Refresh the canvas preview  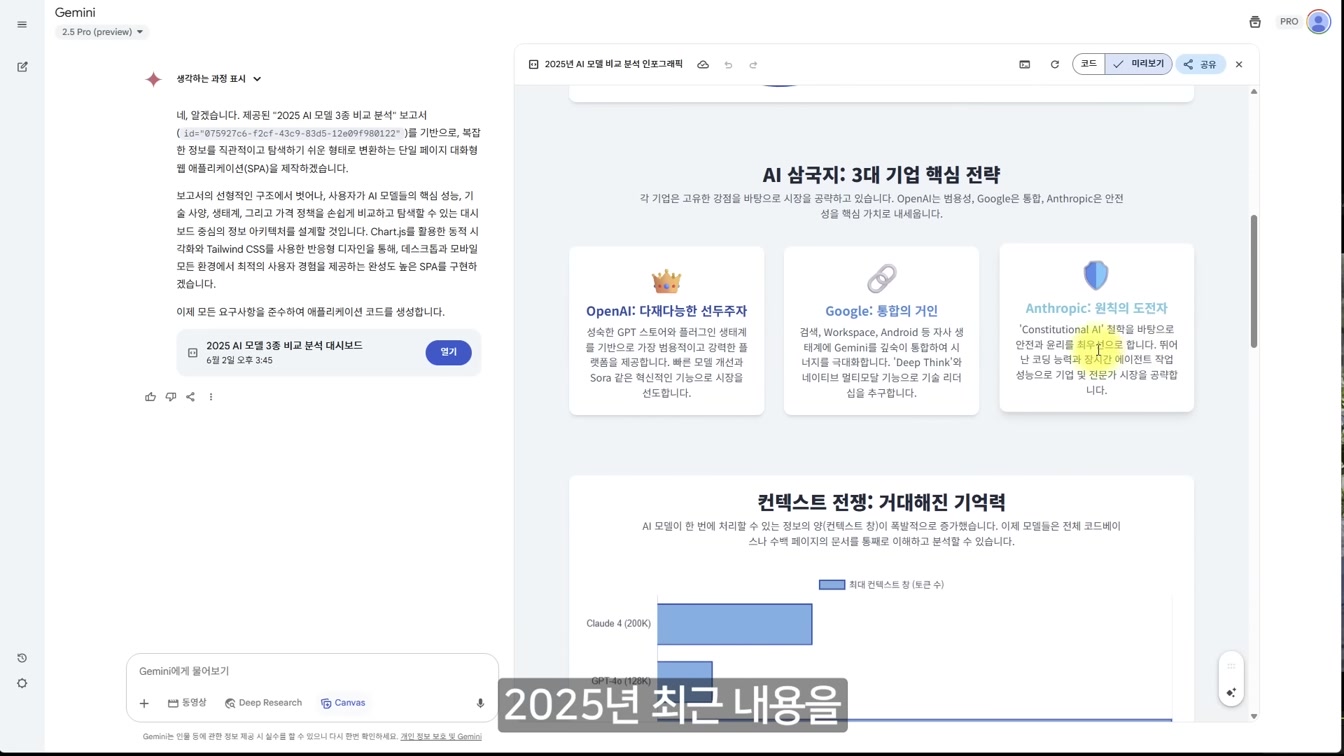(1054, 65)
